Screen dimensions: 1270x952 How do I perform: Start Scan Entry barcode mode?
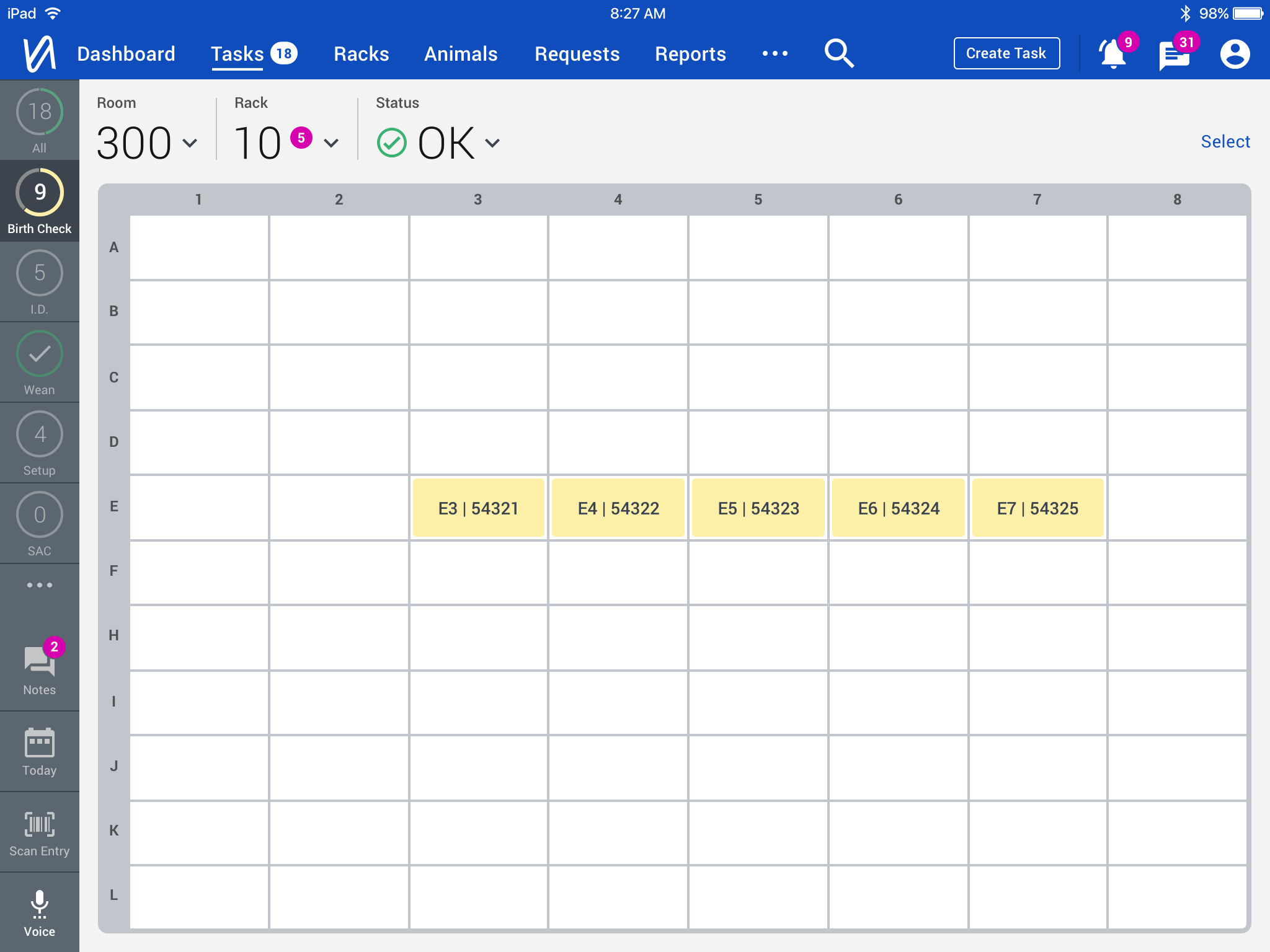[x=40, y=832]
